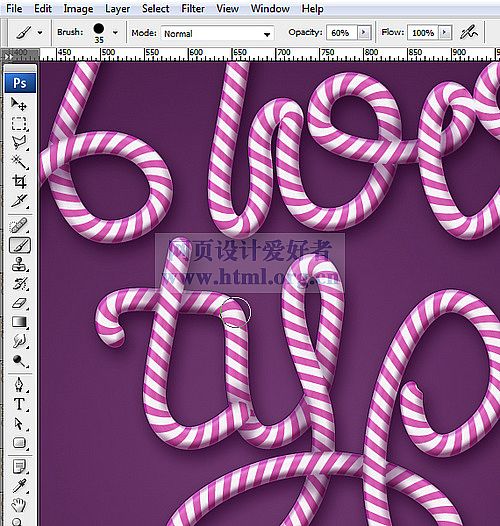The width and height of the screenshot is (500, 526).
Task: Expand the toolbox with double-arrow icon
Action: pos(8,57)
